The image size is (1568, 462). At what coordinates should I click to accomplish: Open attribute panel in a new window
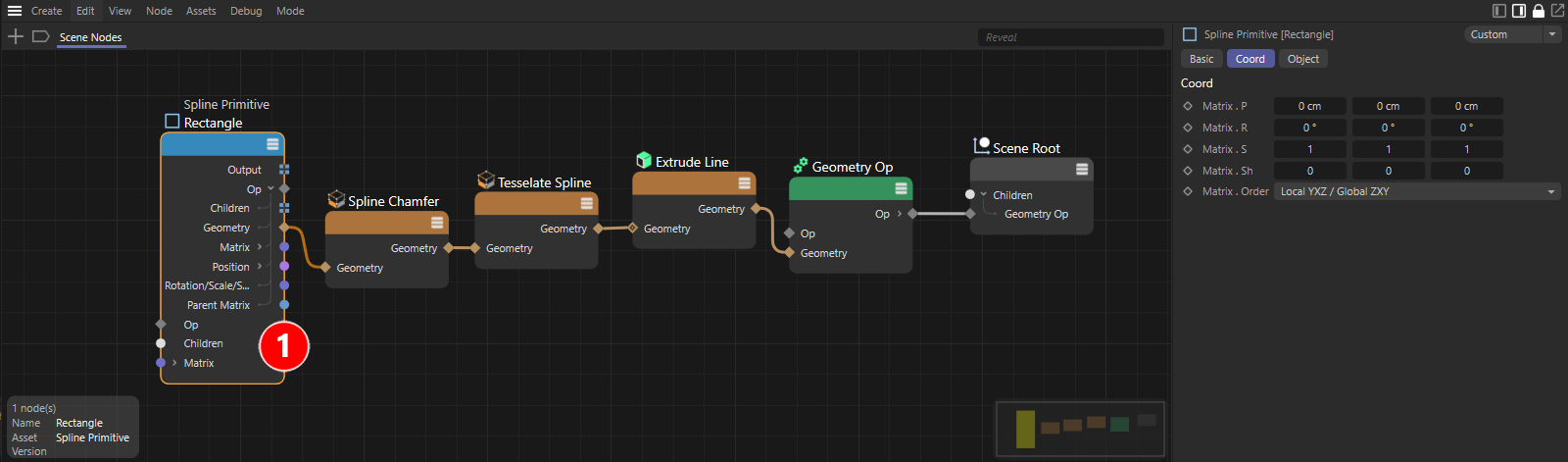pos(1557,11)
